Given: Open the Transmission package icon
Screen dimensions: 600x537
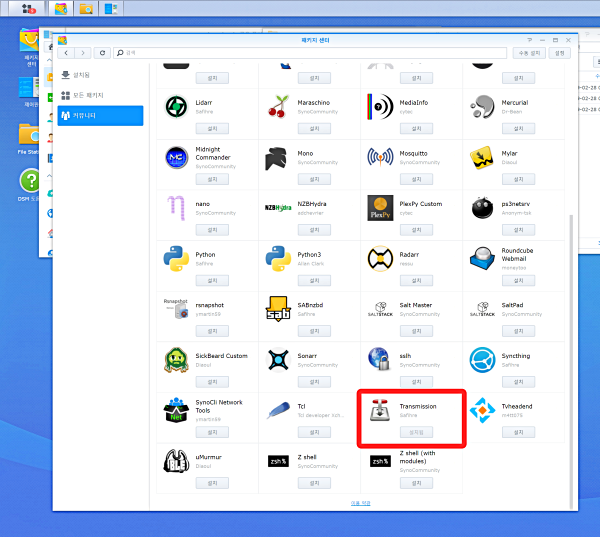Looking at the screenshot, I should [x=380, y=410].
